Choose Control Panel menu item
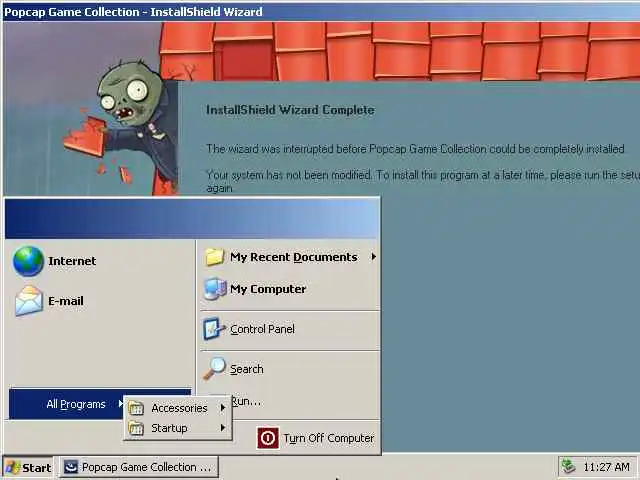 pyautogui.click(x=290, y=329)
